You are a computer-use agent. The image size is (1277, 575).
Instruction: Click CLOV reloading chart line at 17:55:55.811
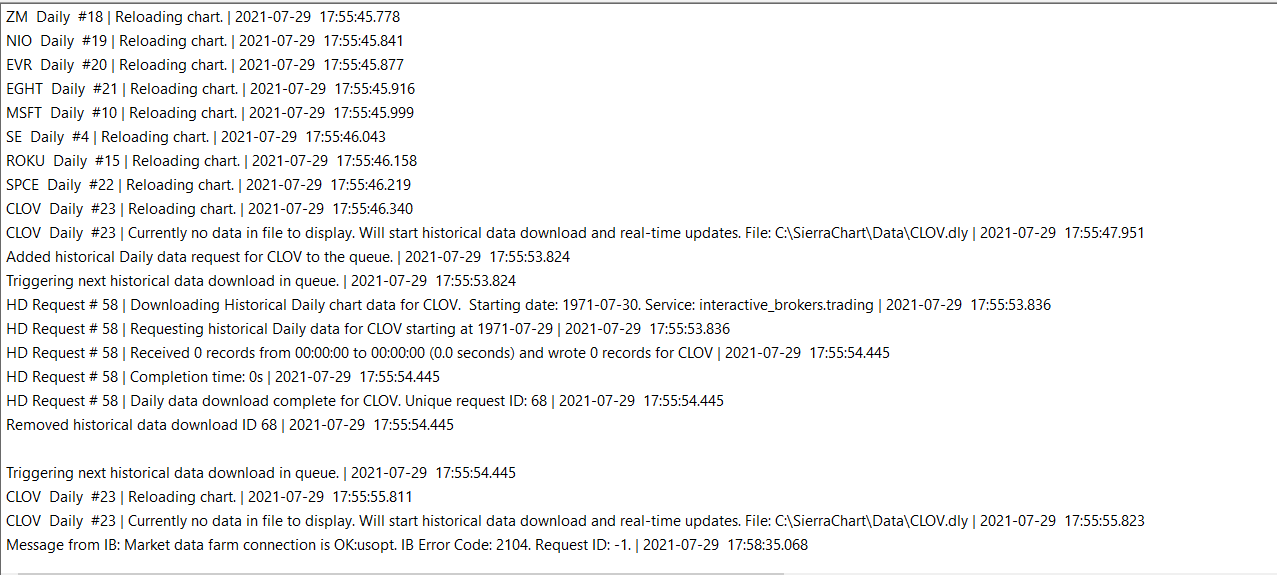coord(209,497)
